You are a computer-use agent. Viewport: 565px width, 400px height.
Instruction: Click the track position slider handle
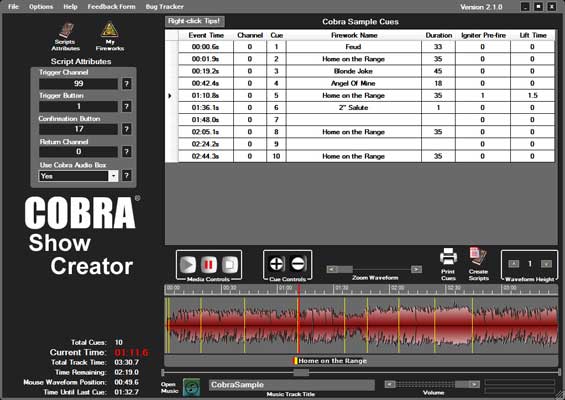tap(301, 373)
